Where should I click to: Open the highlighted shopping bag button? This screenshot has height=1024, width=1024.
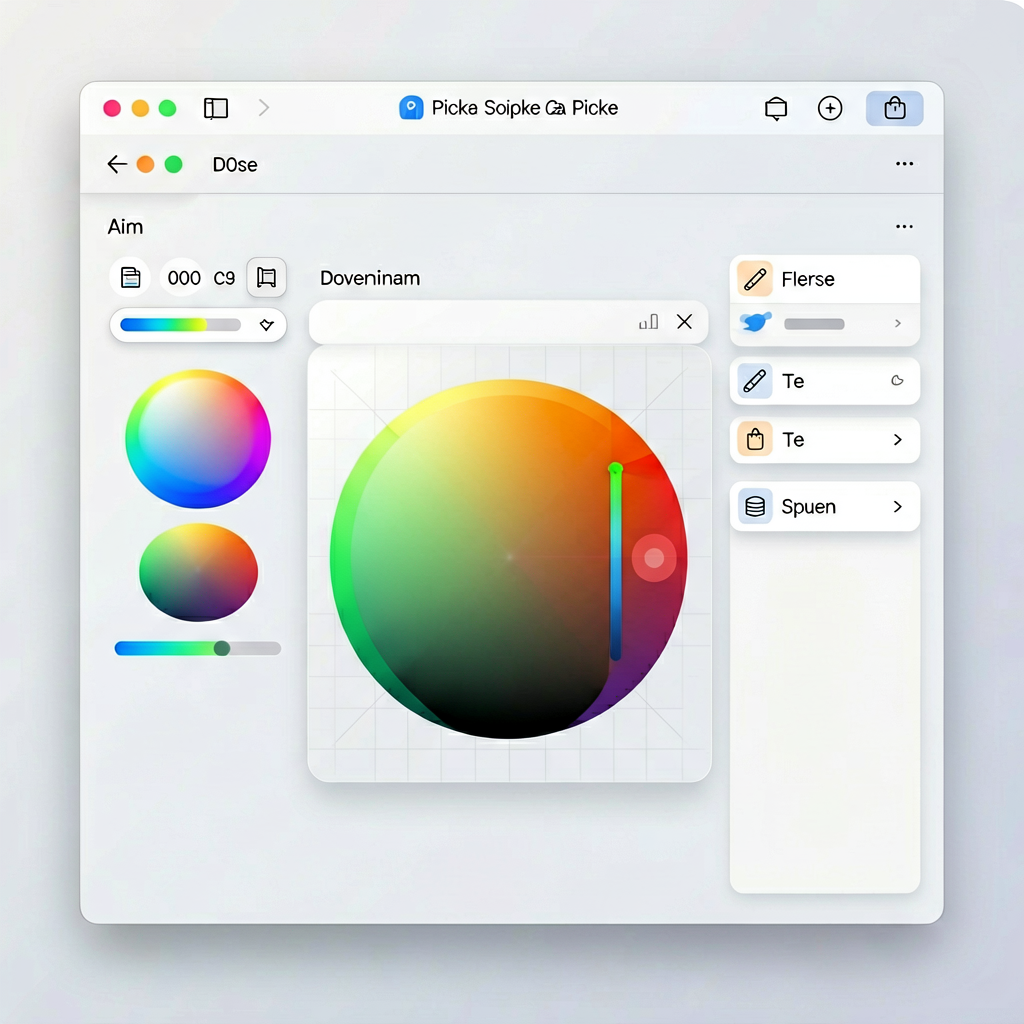click(x=895, y=108)
